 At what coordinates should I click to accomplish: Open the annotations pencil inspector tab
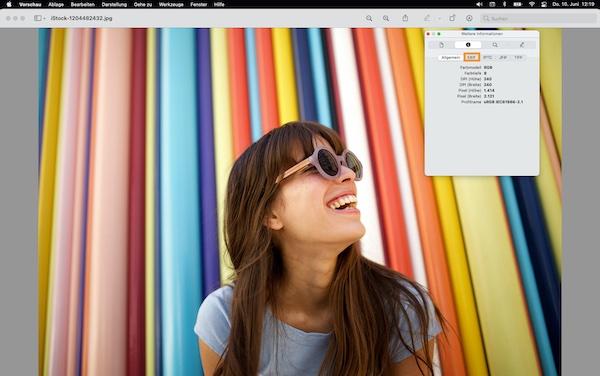(x=522, y=45)
